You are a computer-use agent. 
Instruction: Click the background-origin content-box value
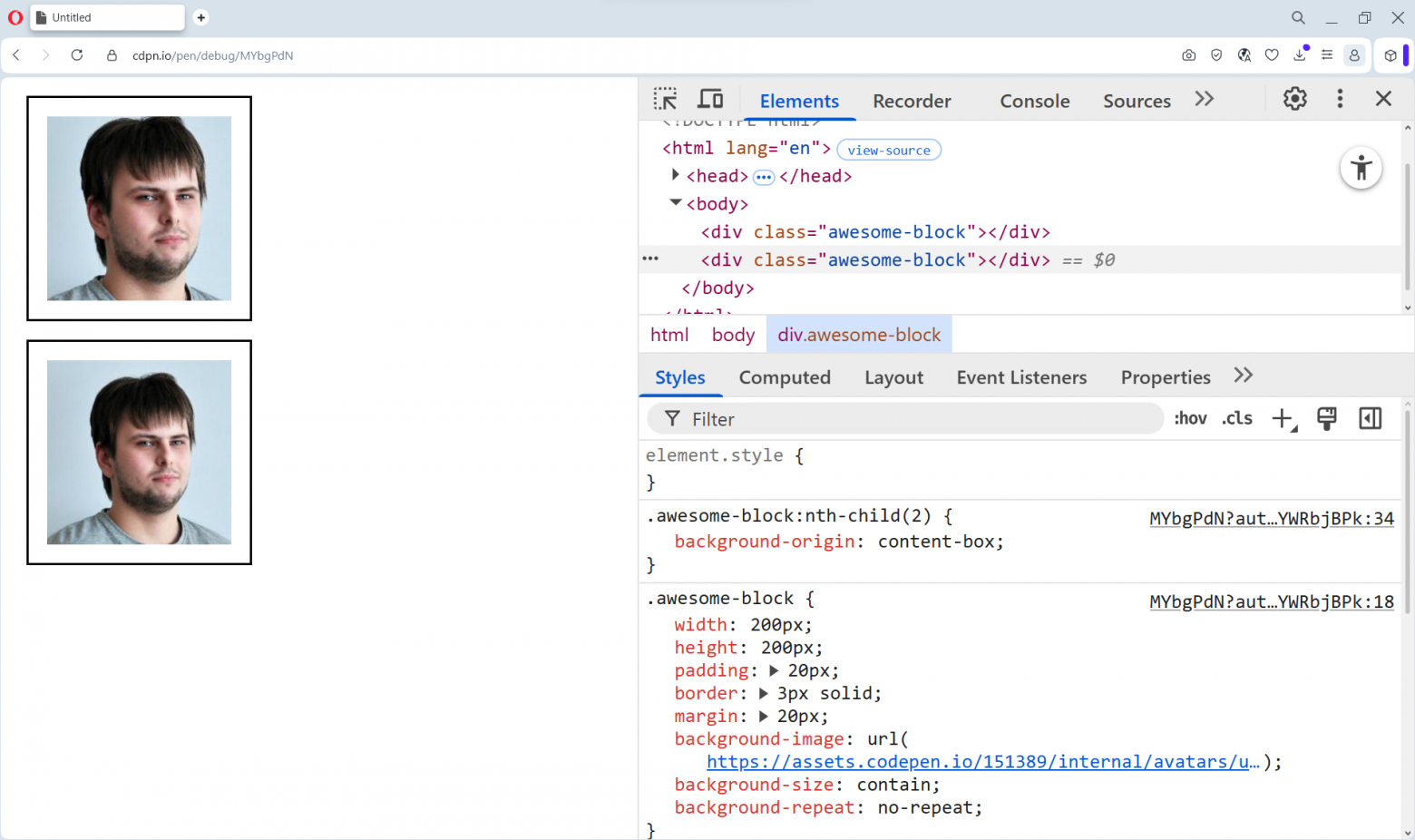click(935, 542)
